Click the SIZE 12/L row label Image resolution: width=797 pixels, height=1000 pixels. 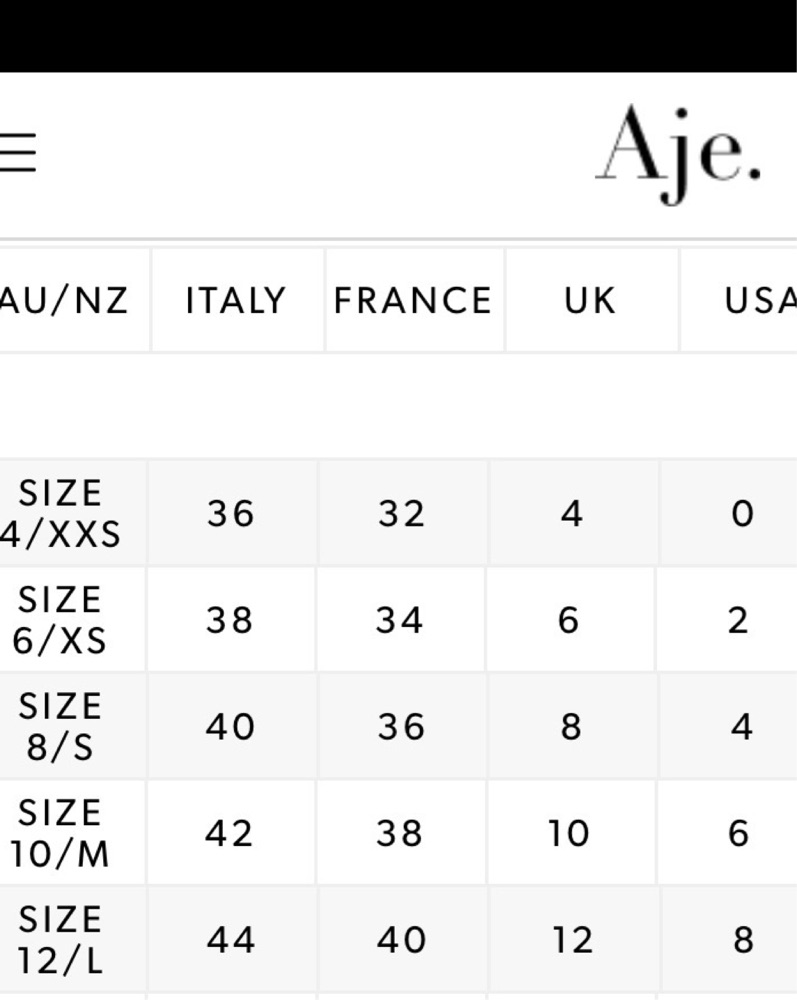[x=60, y=939]
